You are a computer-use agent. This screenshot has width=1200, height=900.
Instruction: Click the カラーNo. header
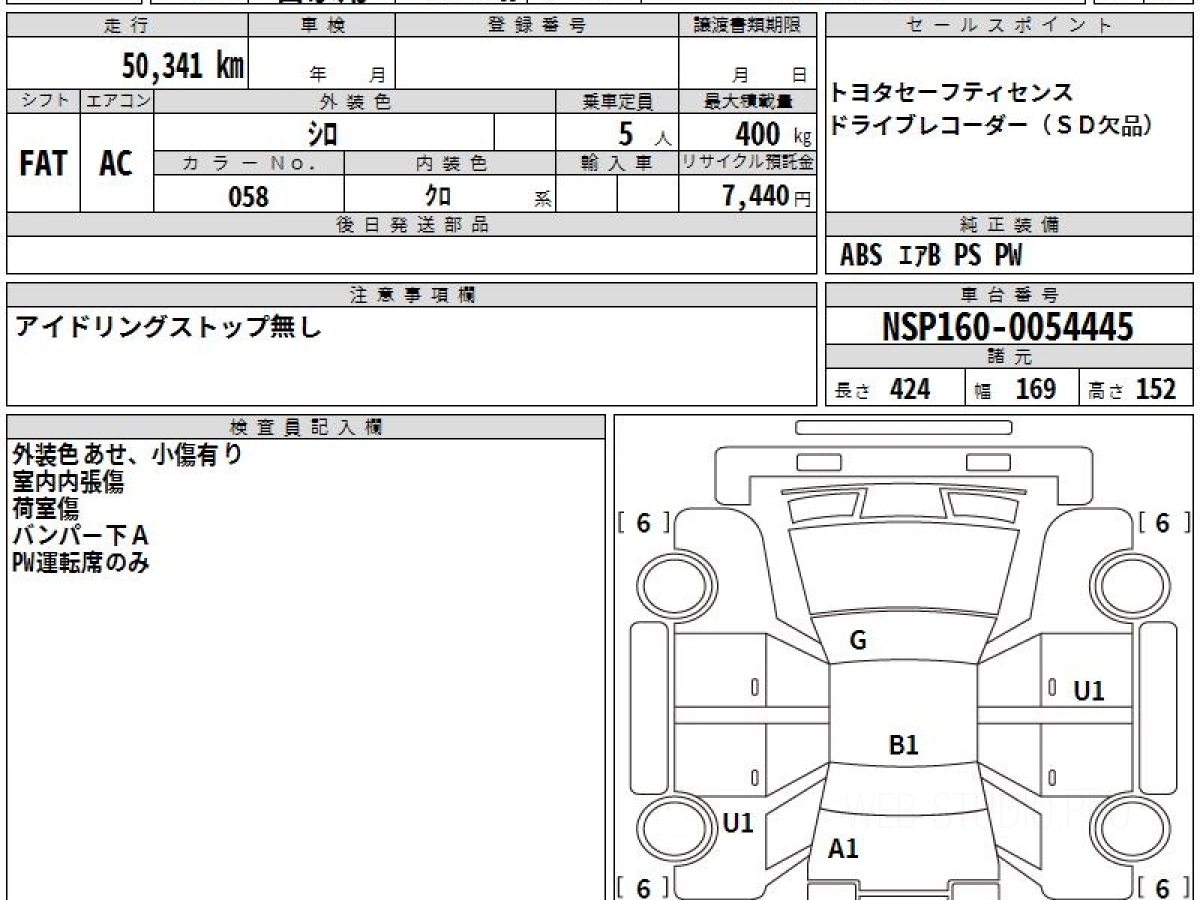[249, 164]
